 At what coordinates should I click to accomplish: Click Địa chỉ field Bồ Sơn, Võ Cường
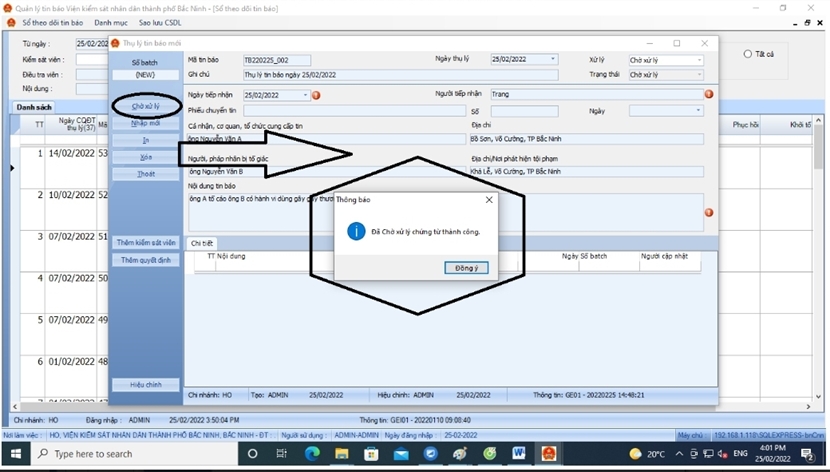(x=587, y=139)
